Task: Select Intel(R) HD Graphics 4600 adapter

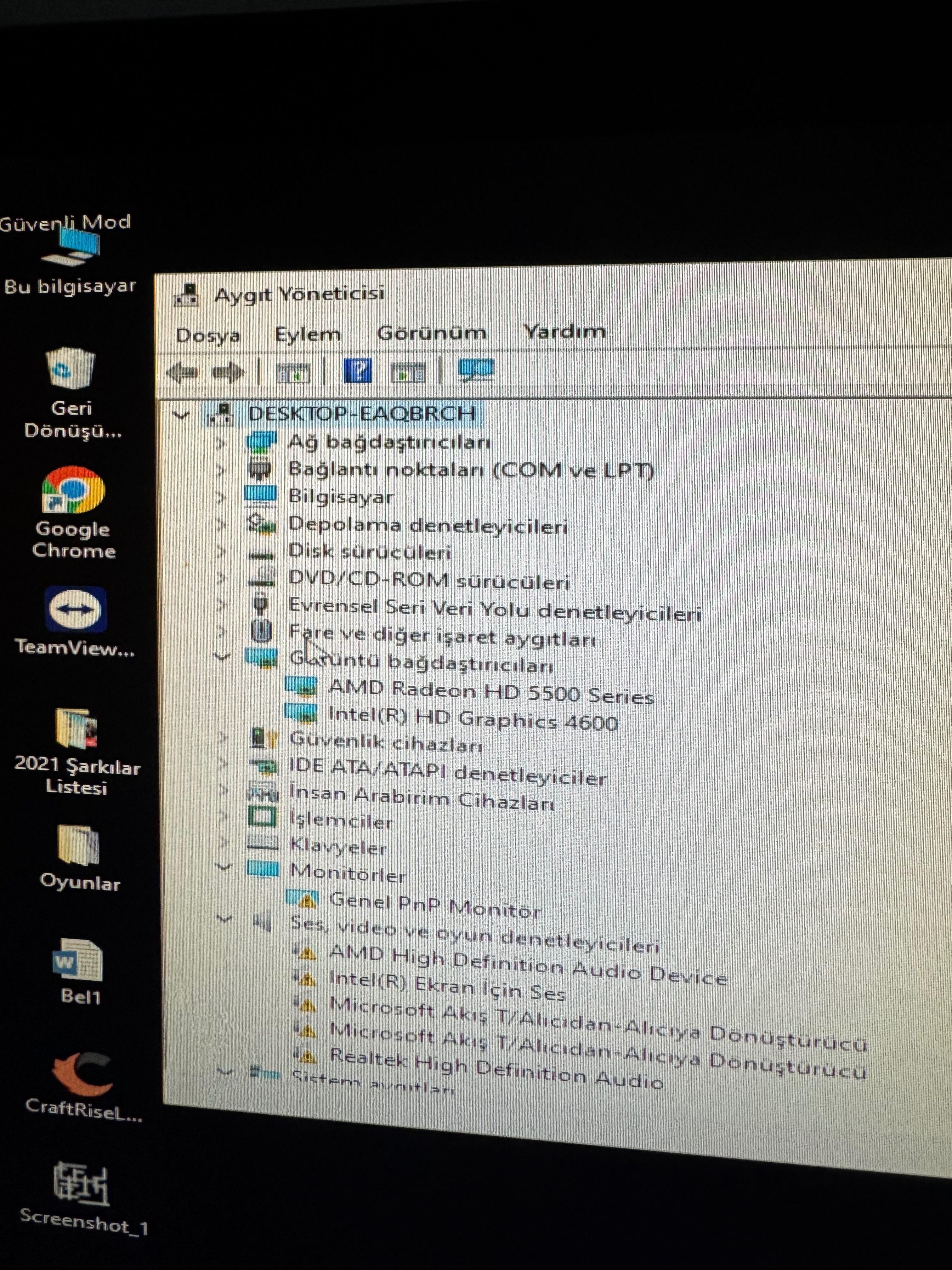Action: coord(473,718)
